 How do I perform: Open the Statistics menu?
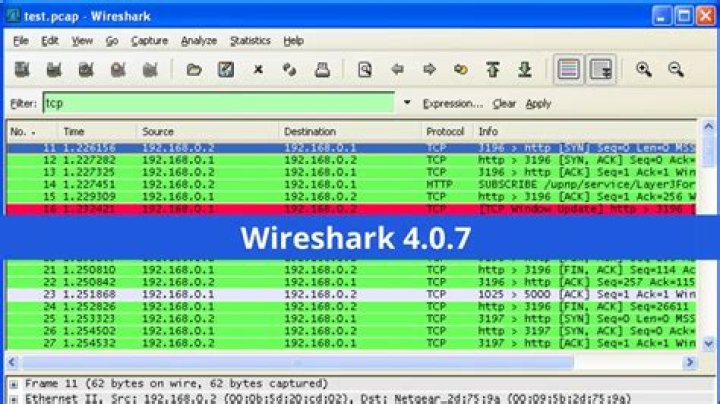point(250,41)
